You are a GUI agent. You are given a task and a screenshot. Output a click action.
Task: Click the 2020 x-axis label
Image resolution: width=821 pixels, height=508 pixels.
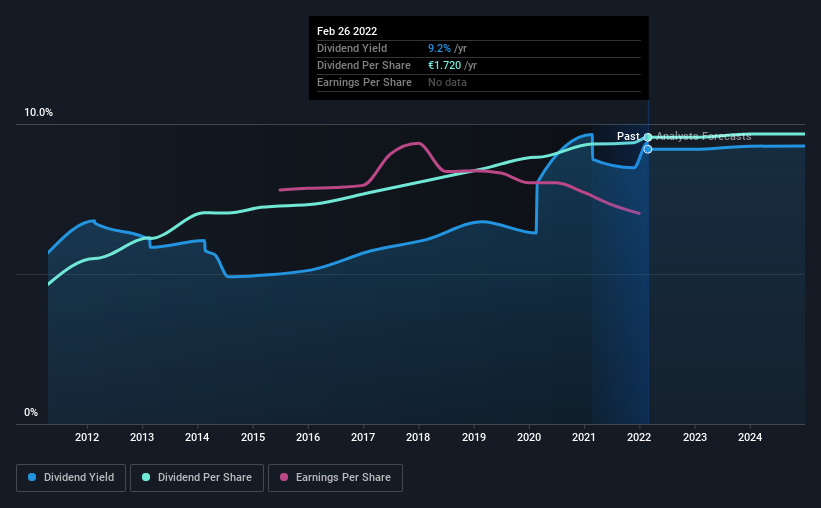click(529, 437)
